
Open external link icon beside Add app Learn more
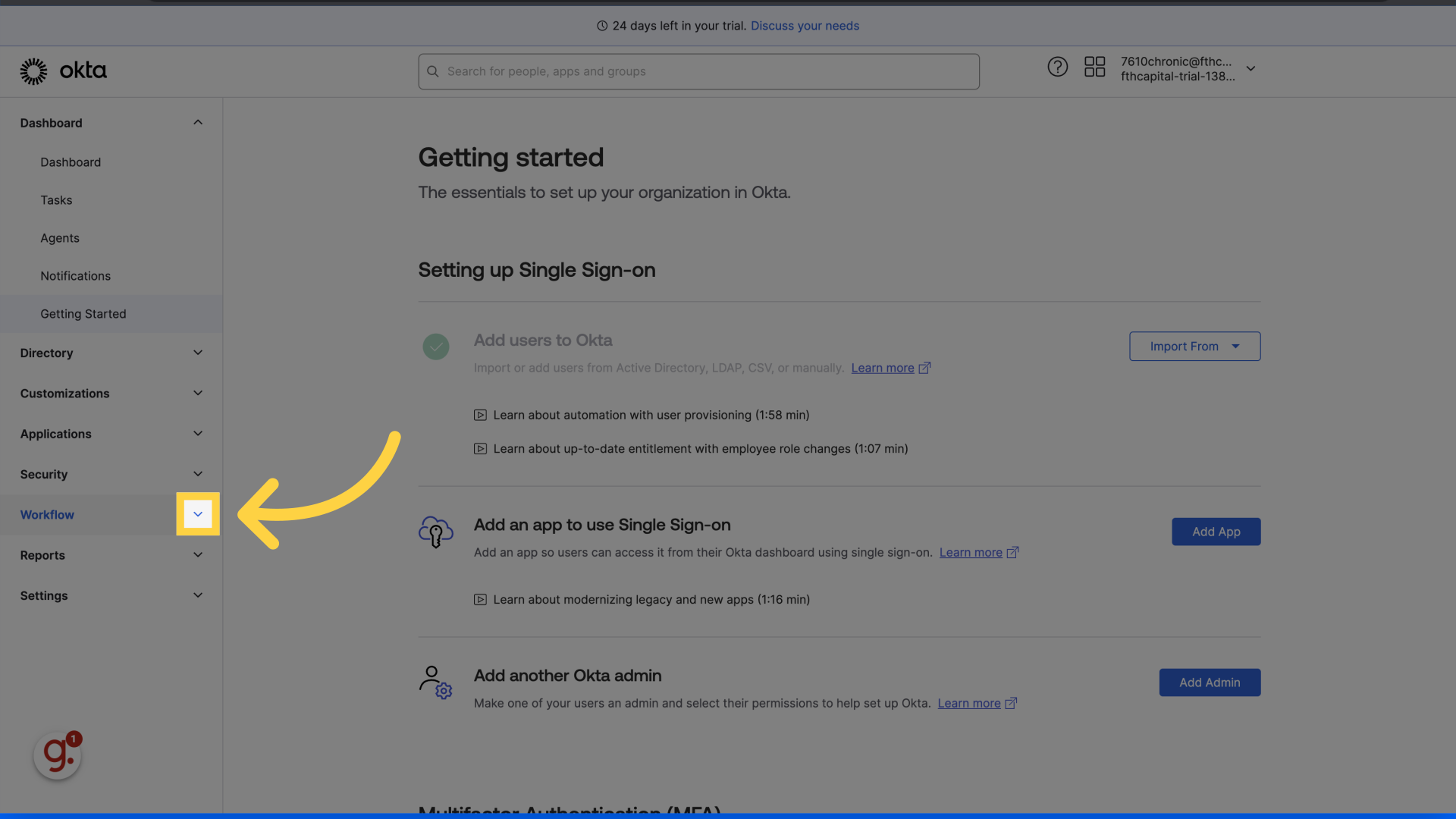point(1012,553)
